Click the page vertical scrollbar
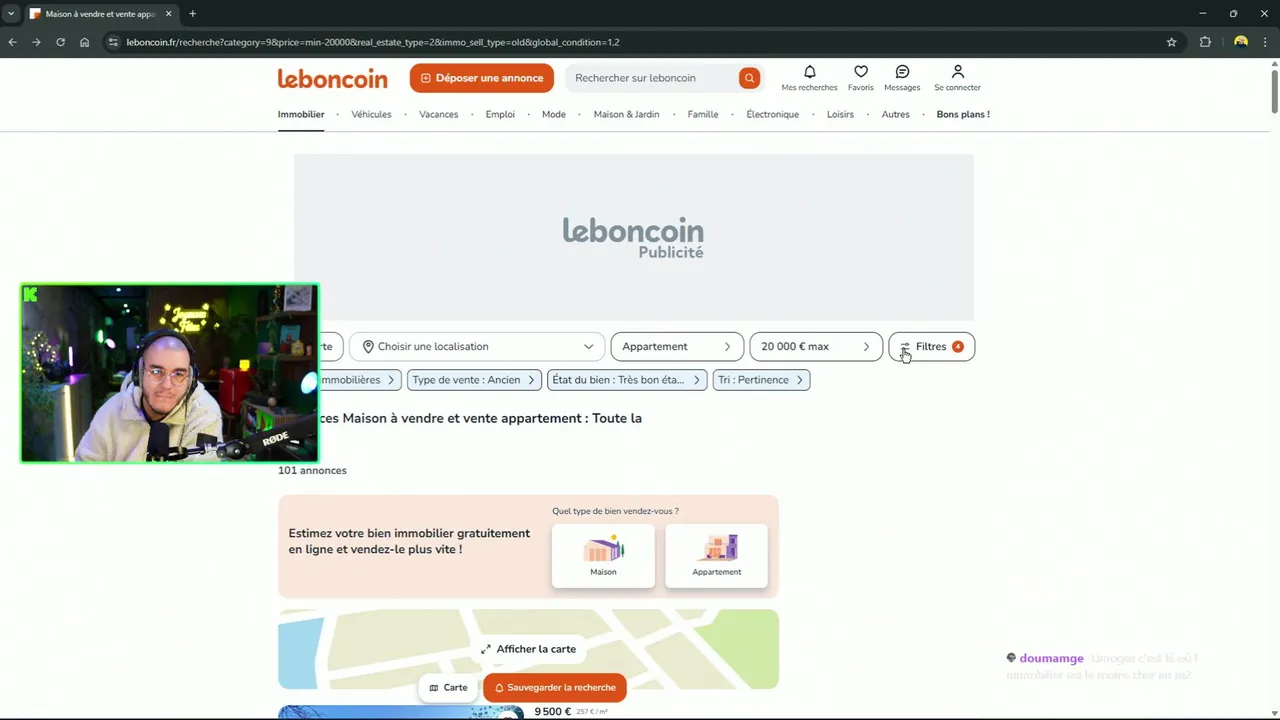Viewport: 1280px width, 720px height. [1274, 90]
